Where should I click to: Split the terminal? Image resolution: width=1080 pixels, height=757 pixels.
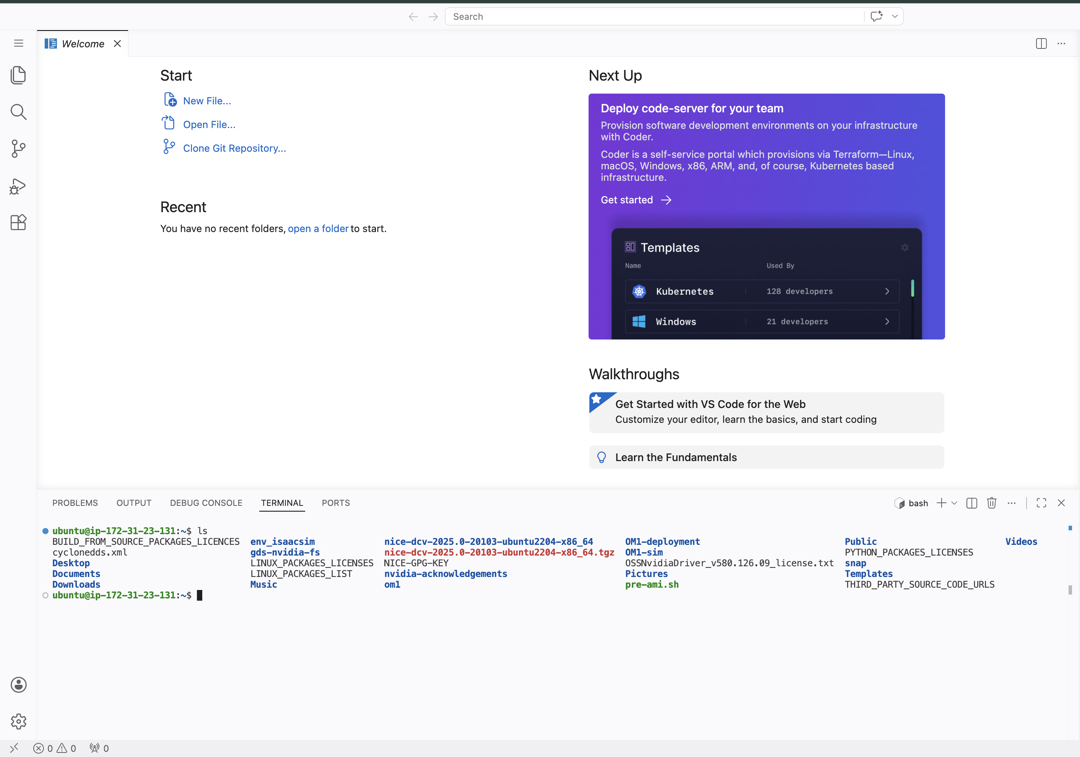pos(972,503)
